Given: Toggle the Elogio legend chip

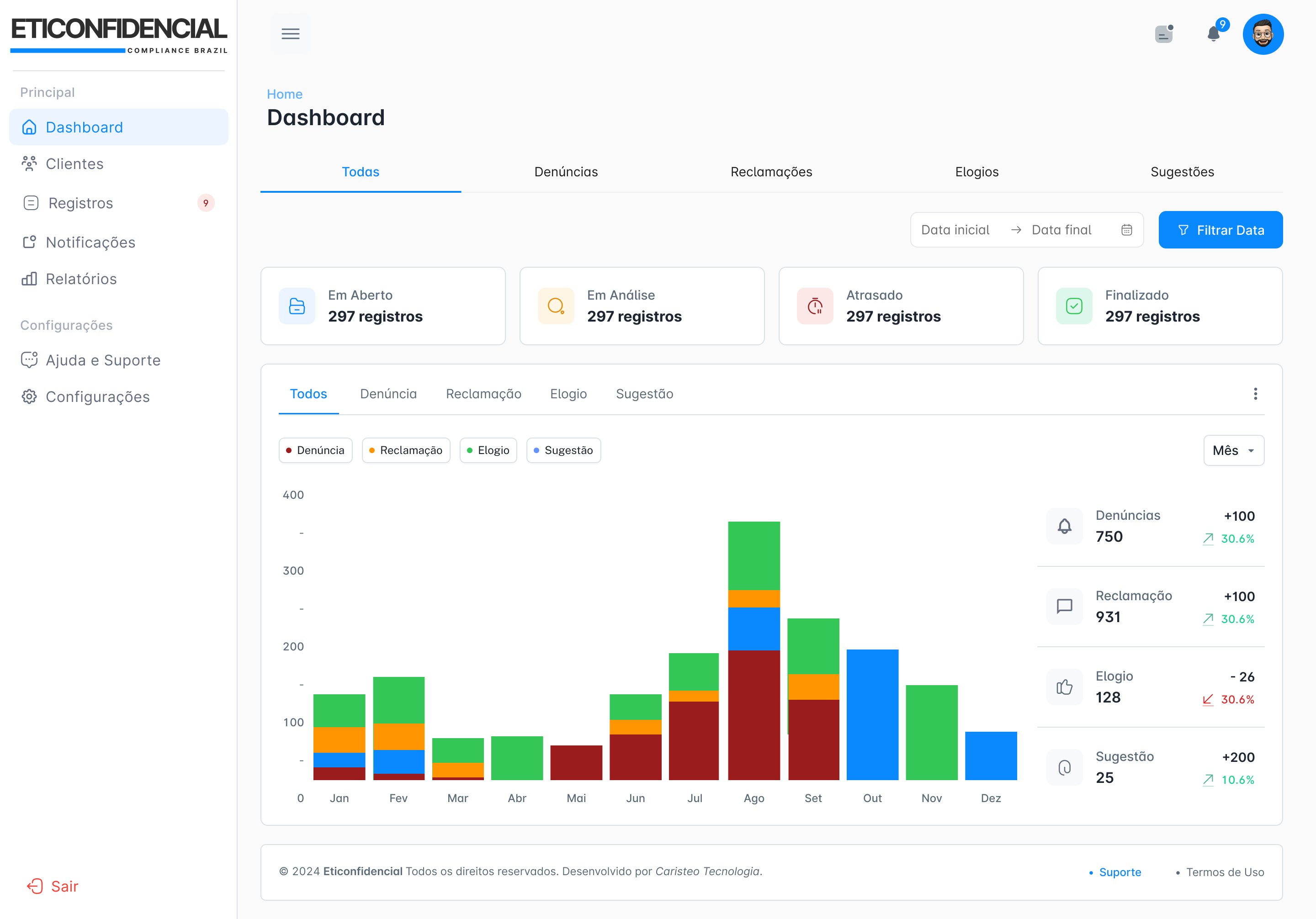Looking at the screenshot, I should pos(488,450).
